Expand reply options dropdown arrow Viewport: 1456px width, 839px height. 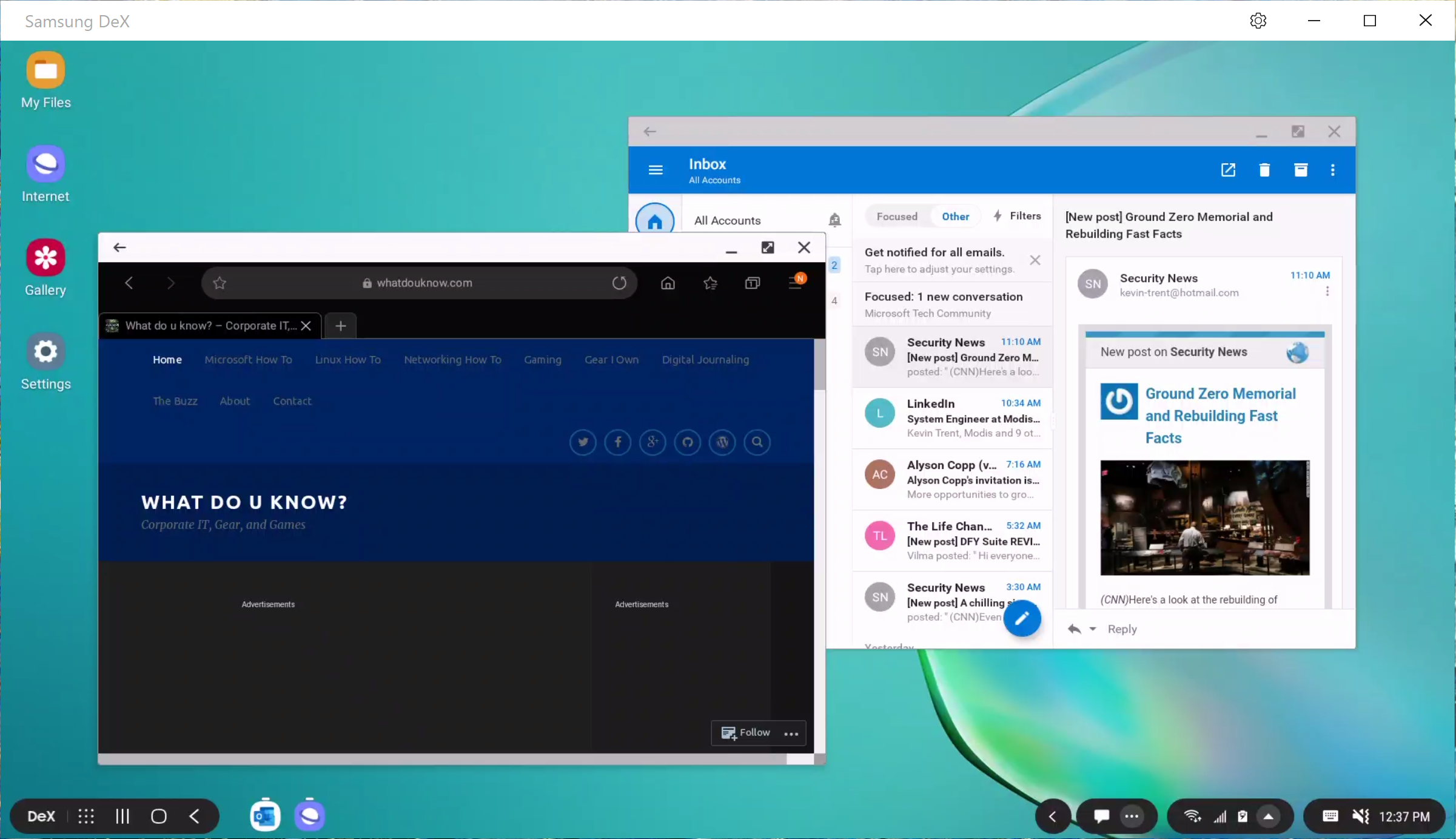pos(1093,629)
